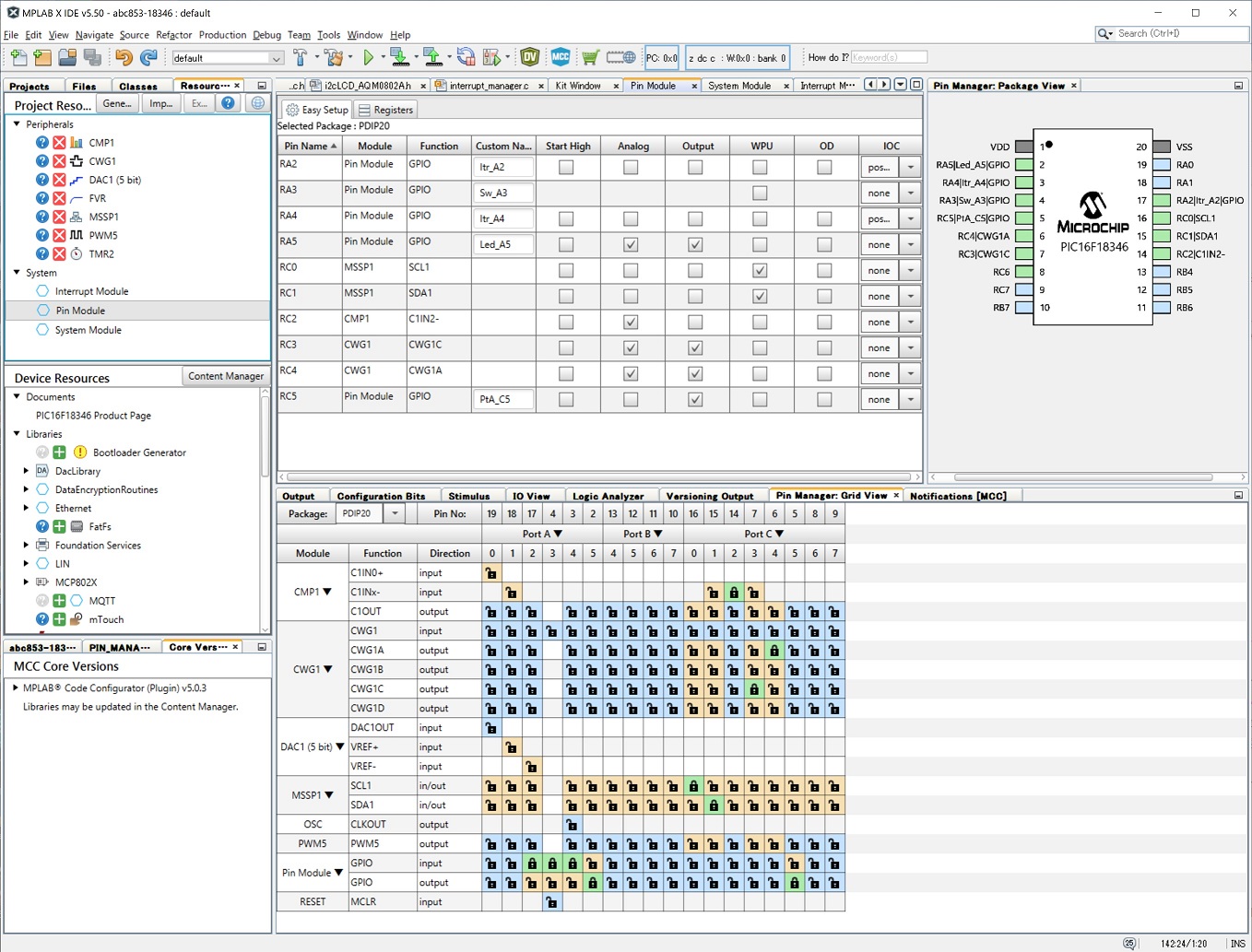Open the Package PDIP20 dropdown in Grid View
Image resolution: width=1252 pixels, height=952 pixels.
point(395,513)
